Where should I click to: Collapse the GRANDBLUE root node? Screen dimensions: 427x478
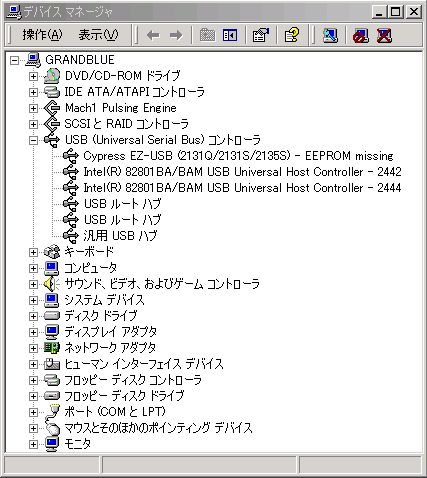coord(14,60)
